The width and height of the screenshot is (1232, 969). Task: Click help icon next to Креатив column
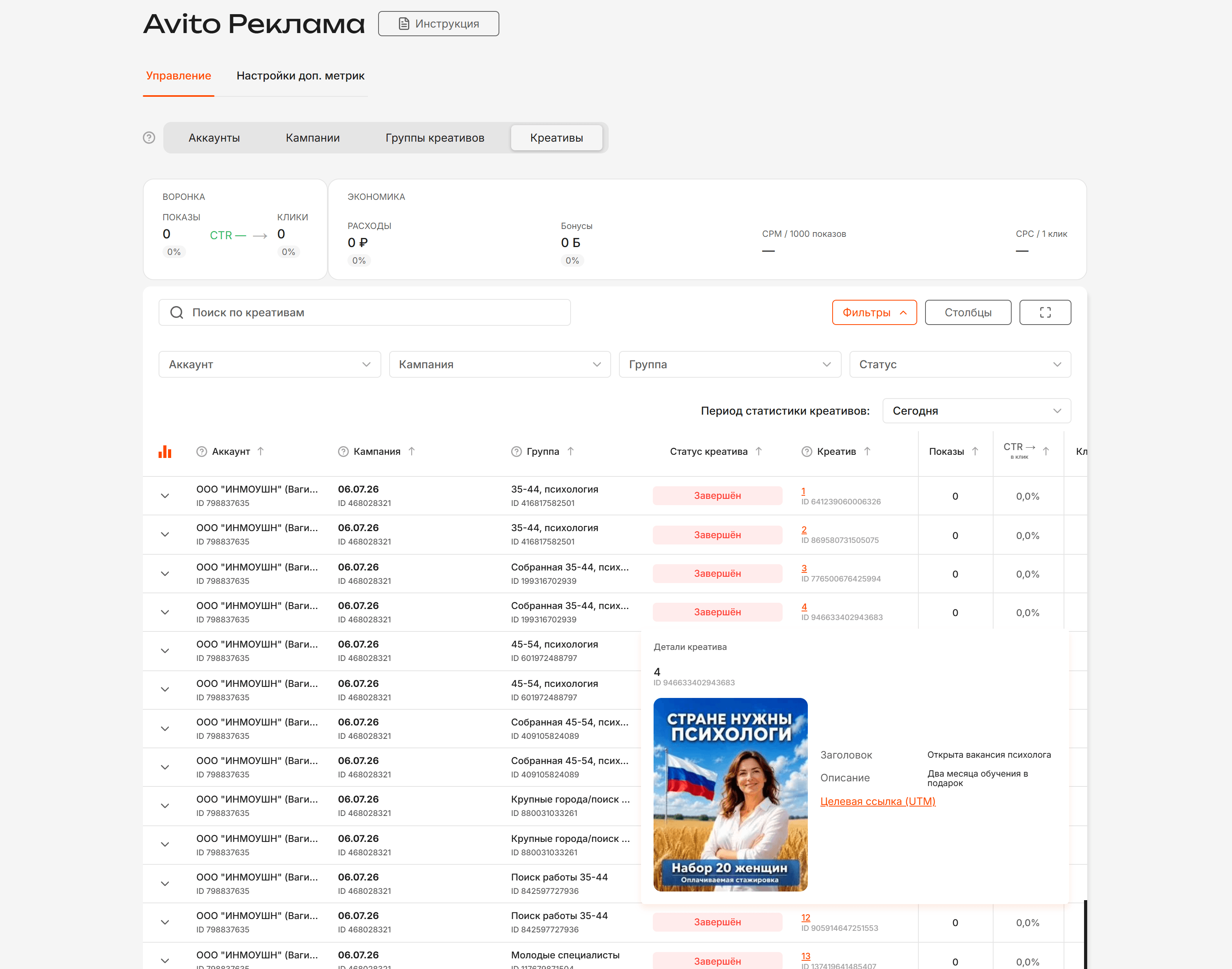click(x=806, y=452)
